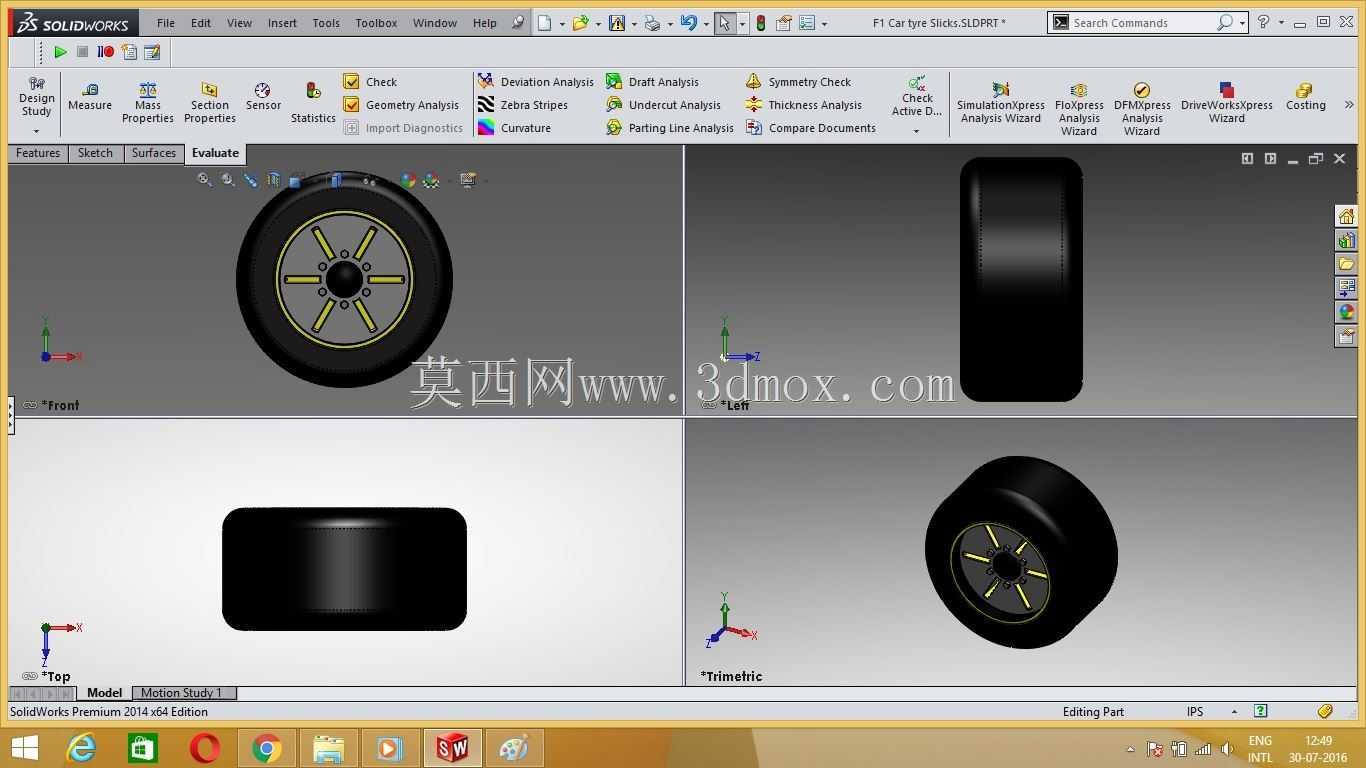Click the Check entities tool
Image resolution: width=1366 pixels, height=768 pixels.
[370, 82]
